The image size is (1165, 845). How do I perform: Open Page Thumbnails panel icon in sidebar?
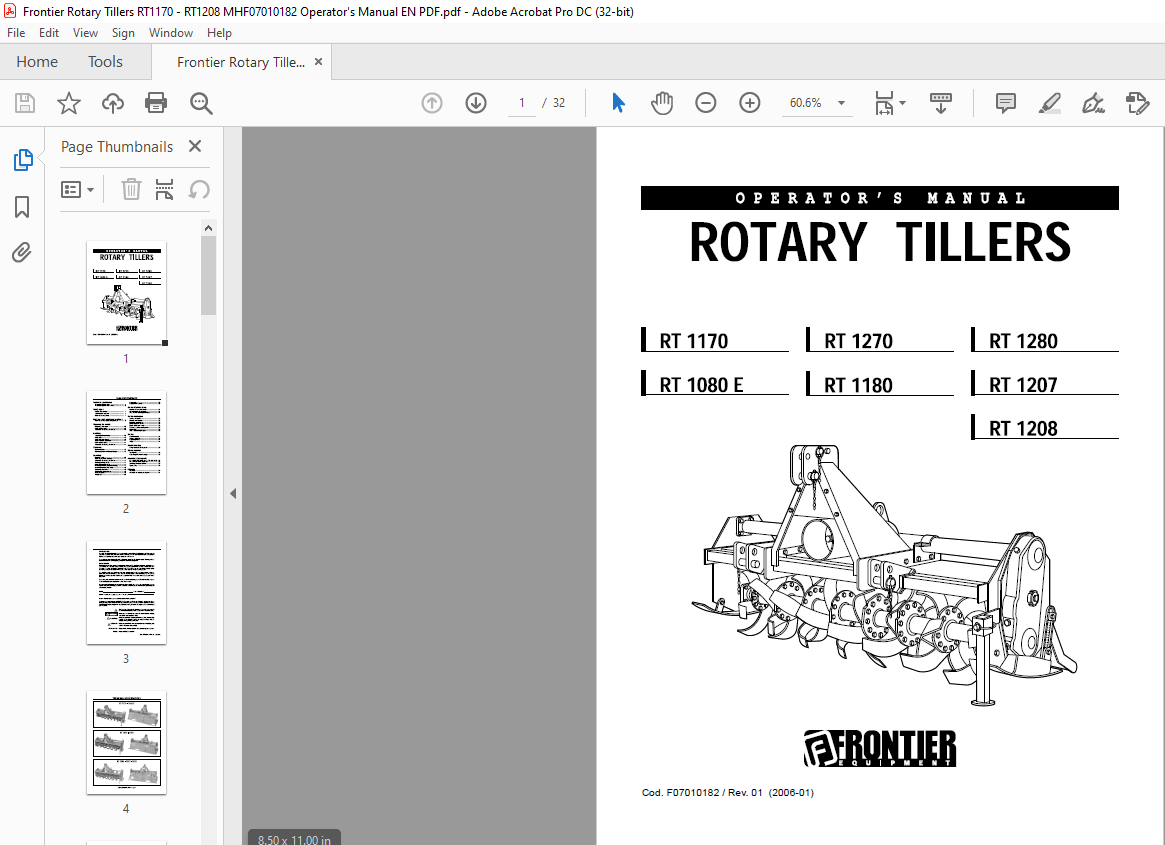[x=22, y=159]
